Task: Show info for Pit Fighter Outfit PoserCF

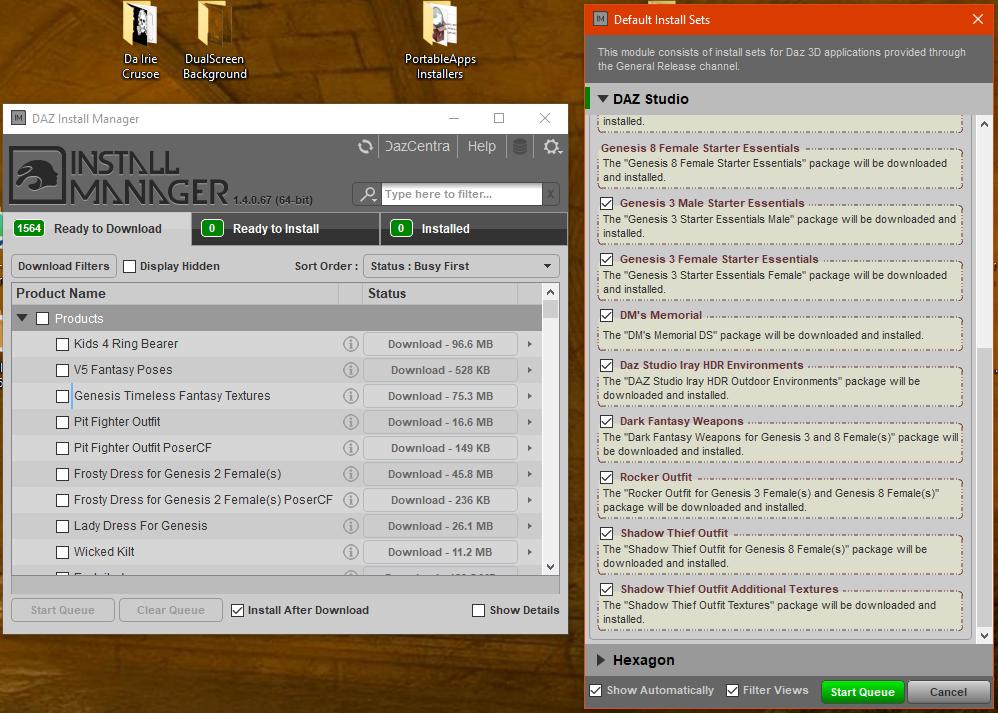Action: pyautogui.click(x=351, y=448)
